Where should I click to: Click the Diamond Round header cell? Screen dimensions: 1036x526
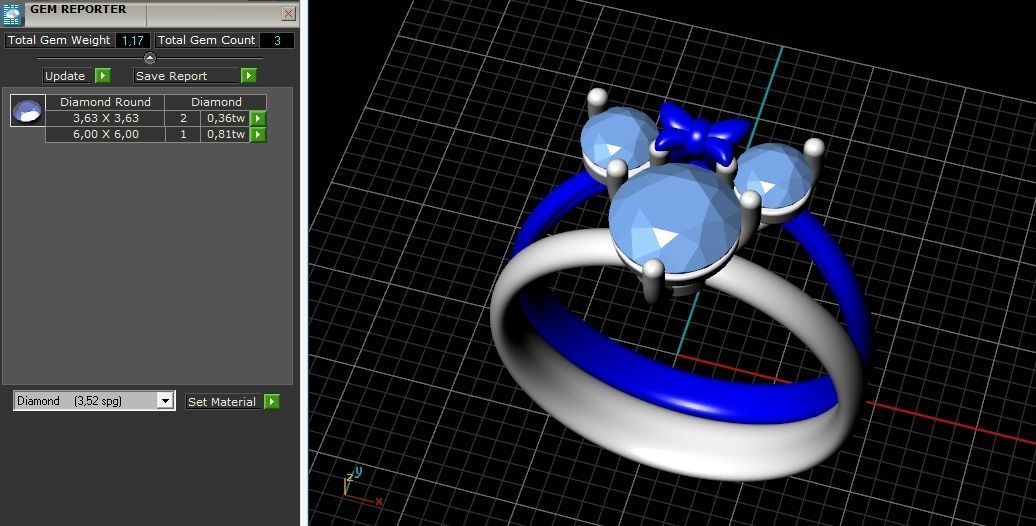pos(105,102)
